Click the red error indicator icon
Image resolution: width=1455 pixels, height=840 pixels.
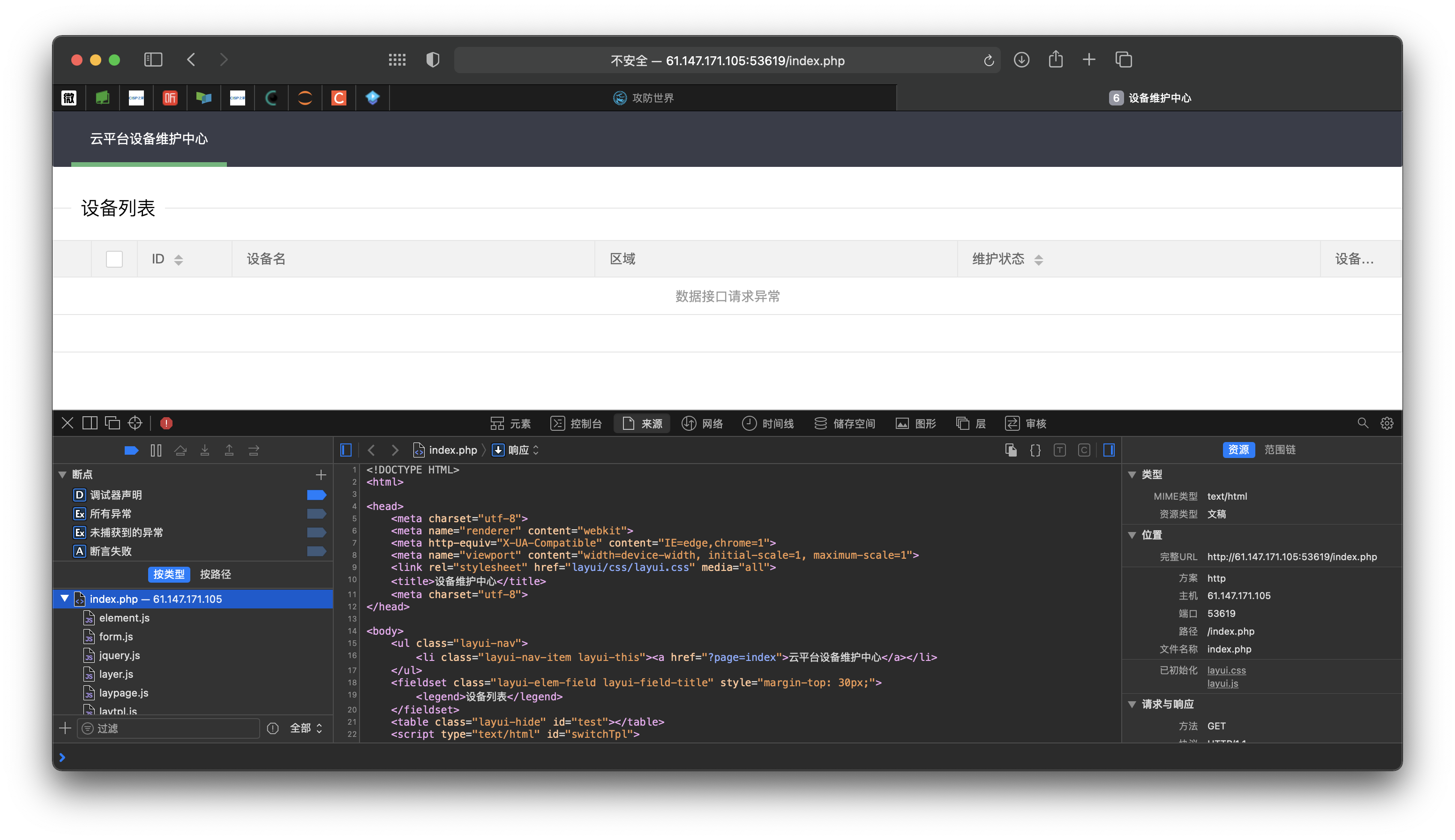[166, 423]
